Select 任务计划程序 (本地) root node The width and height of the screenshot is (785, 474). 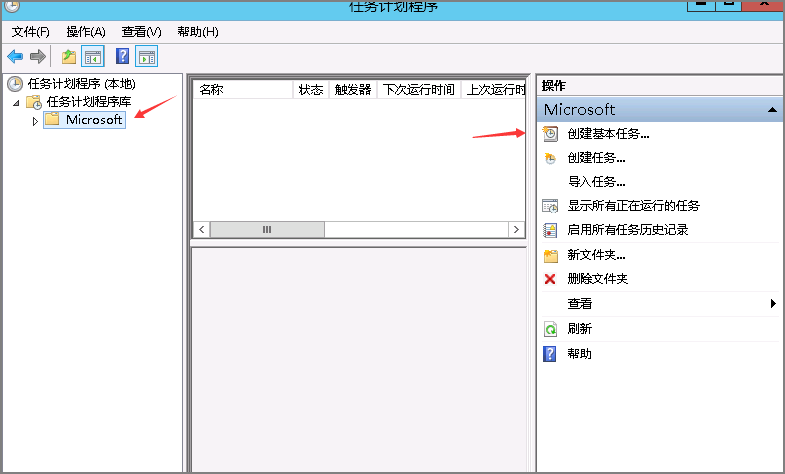tap(82, 84)
